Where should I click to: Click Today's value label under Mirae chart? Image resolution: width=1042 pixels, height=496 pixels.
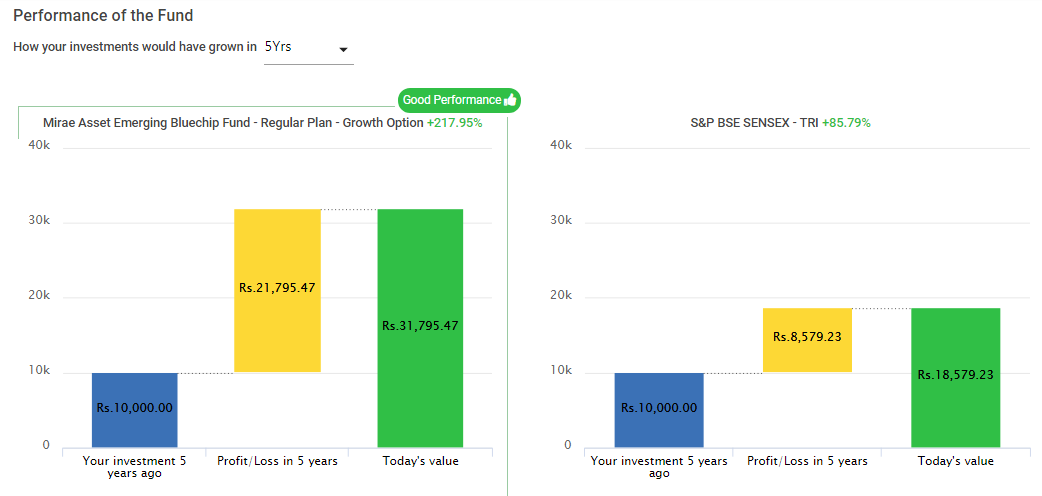point(420,461)
